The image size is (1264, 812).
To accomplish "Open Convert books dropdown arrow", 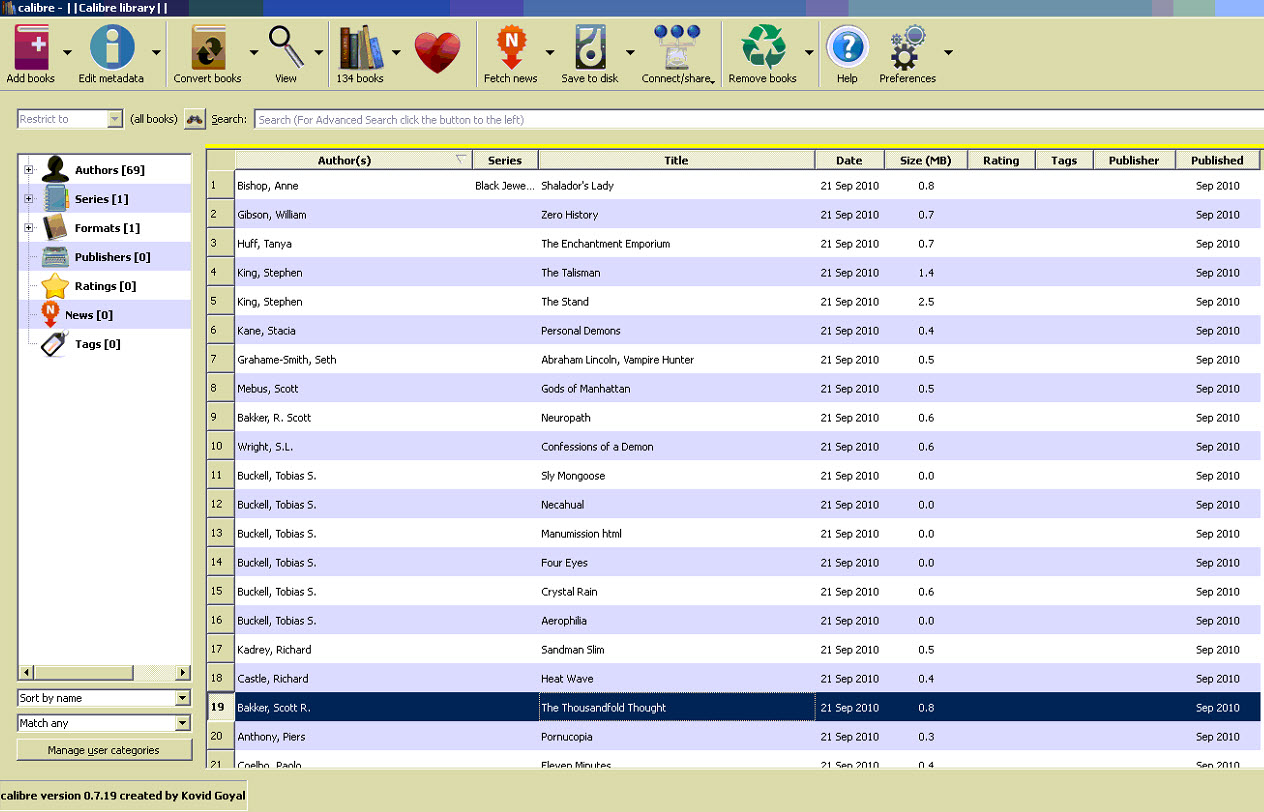I will click(x=253, y=52).
